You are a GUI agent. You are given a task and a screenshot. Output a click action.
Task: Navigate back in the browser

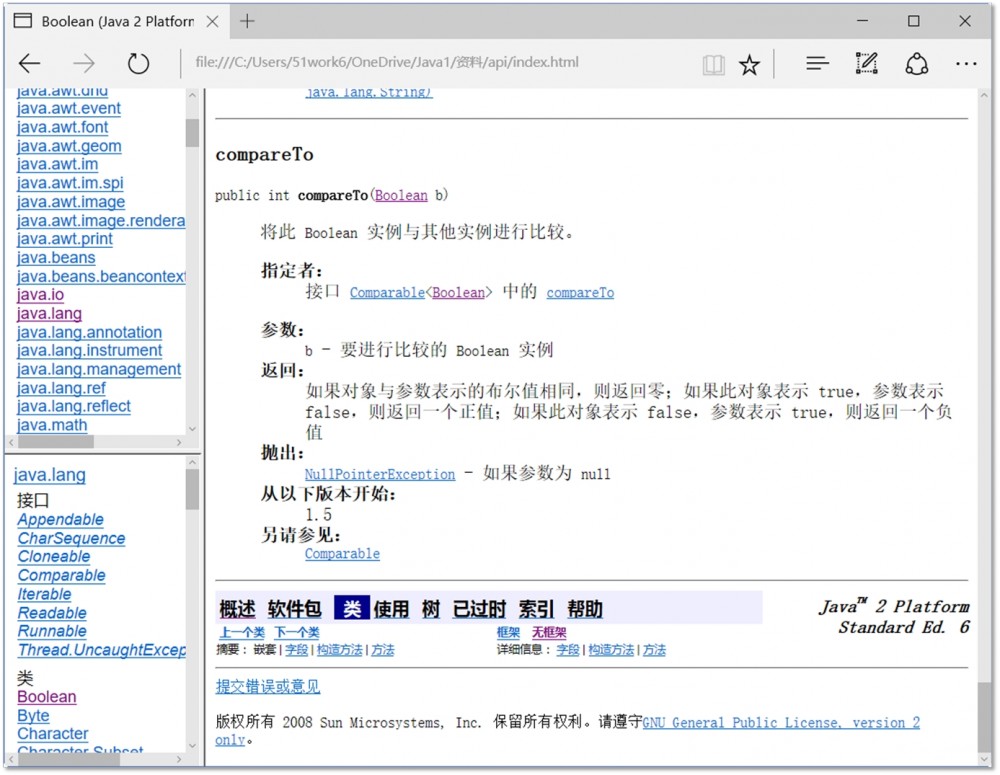(x=29, y=62)
